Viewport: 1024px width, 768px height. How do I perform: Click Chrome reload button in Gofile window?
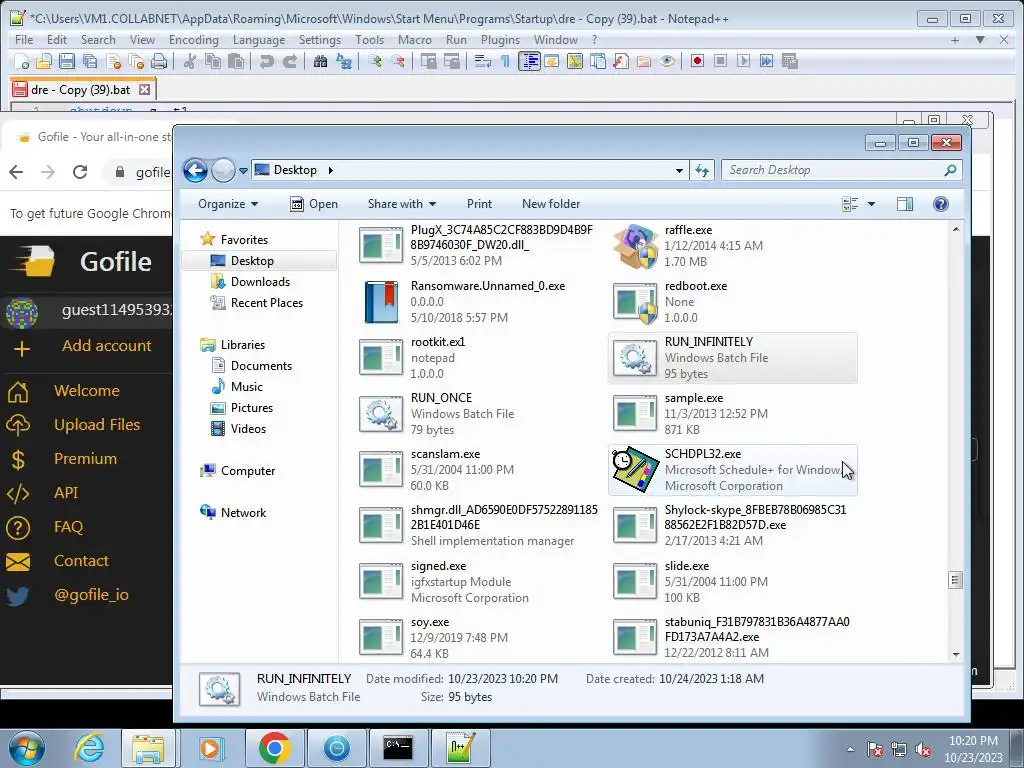pos(80,172)
